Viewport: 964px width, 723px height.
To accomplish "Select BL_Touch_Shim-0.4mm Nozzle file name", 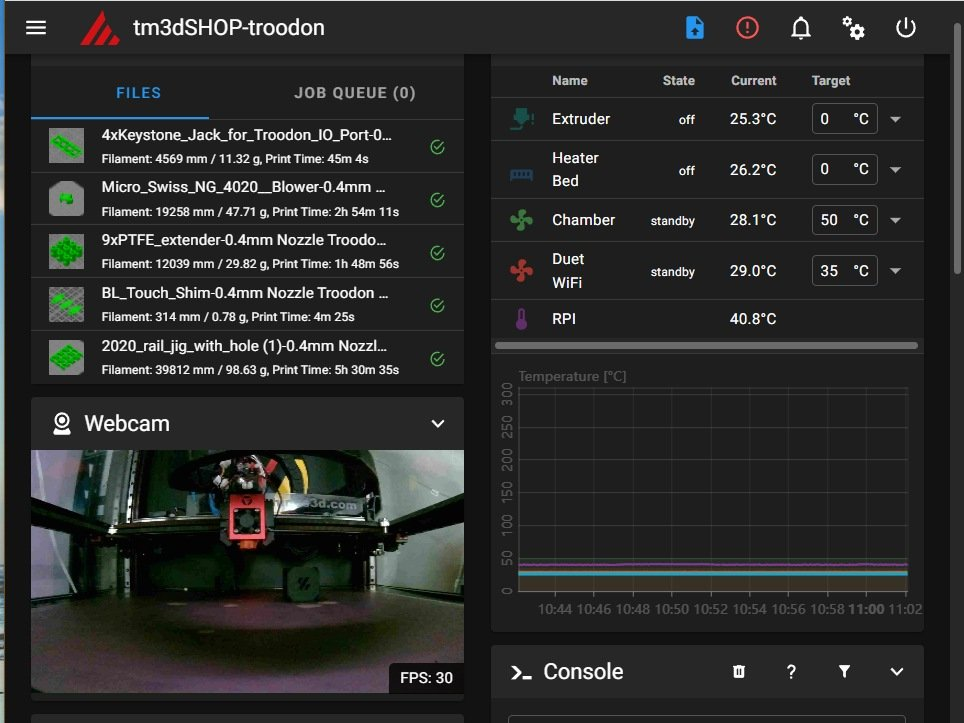I will (245, 293).
